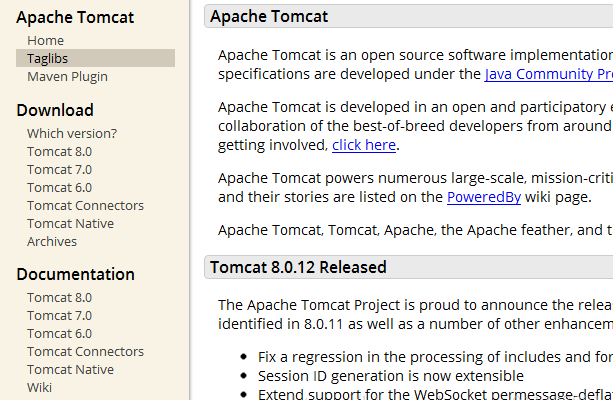View Tomcat Connectors documentation
Image resolution: width=613 pixels, height=400 pixels.
(85, 351)
